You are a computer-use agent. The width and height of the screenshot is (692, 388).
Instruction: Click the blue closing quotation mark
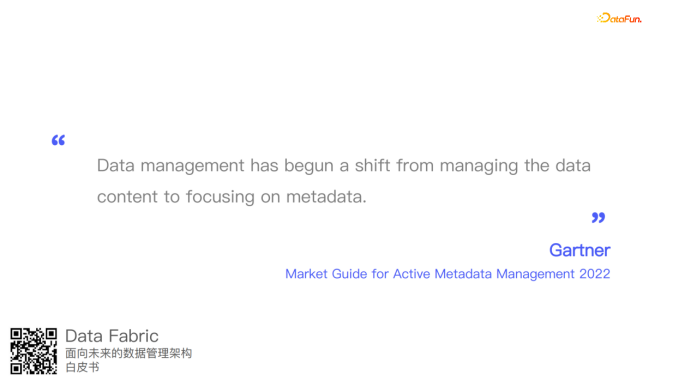pyautogui.click(x=598, y=217)
